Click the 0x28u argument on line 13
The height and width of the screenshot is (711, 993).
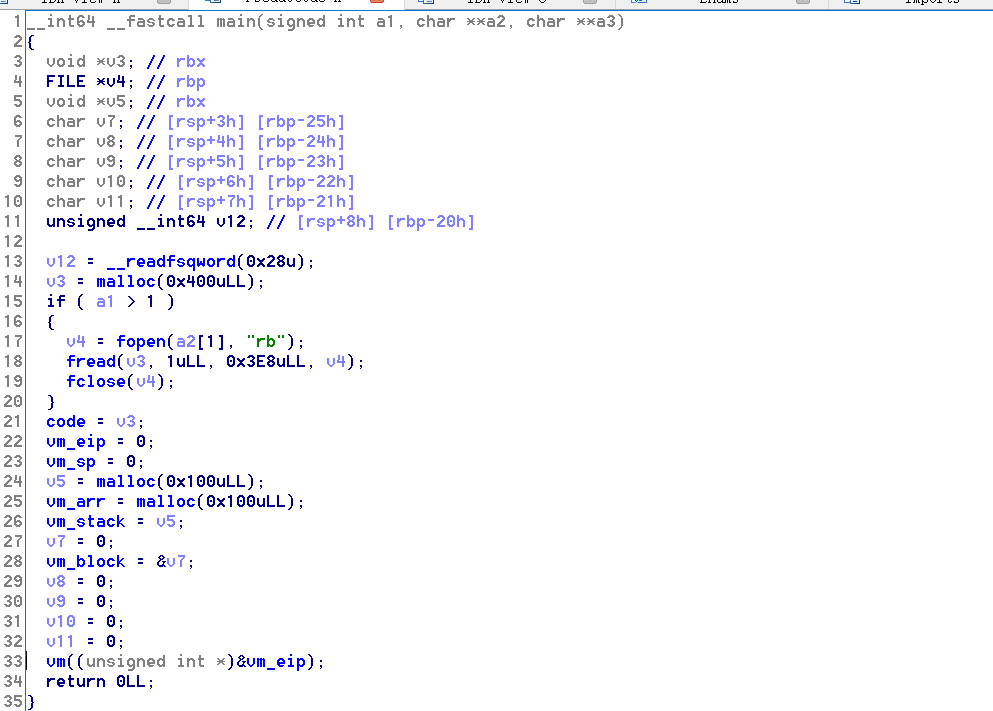[270, 261]
